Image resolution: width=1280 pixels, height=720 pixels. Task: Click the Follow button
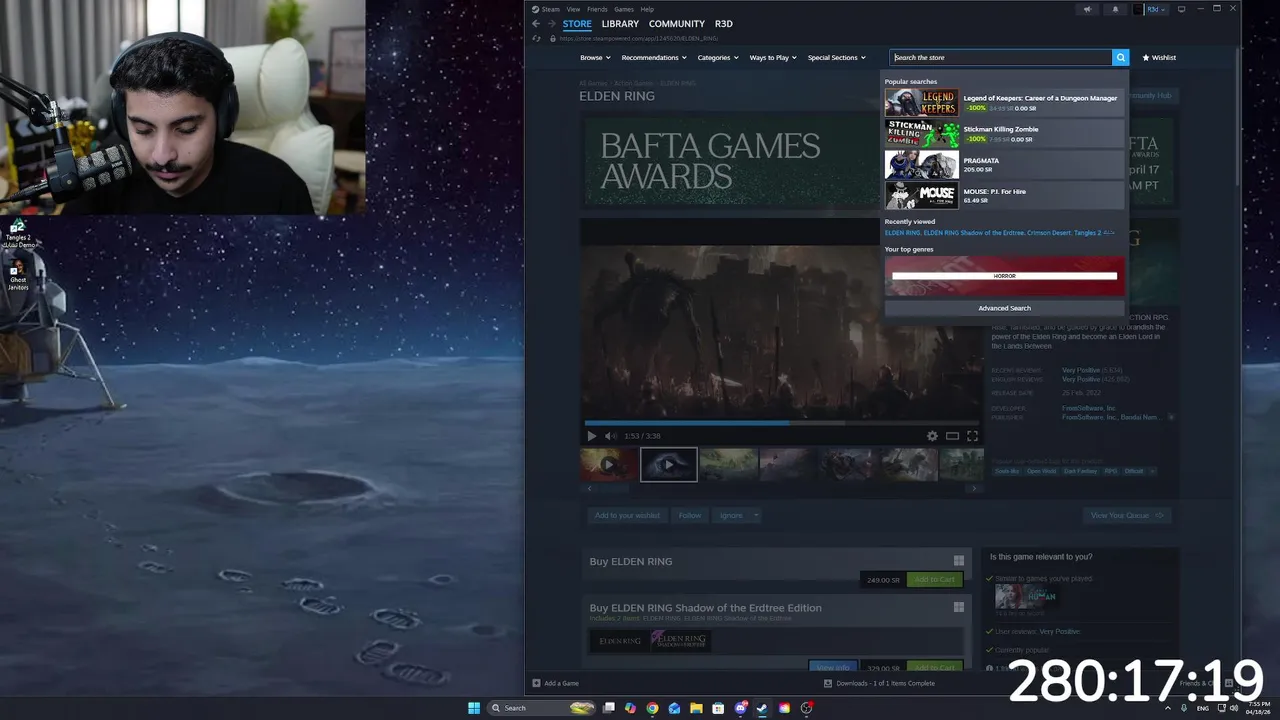pyautogui.click(x=690, y=515)
